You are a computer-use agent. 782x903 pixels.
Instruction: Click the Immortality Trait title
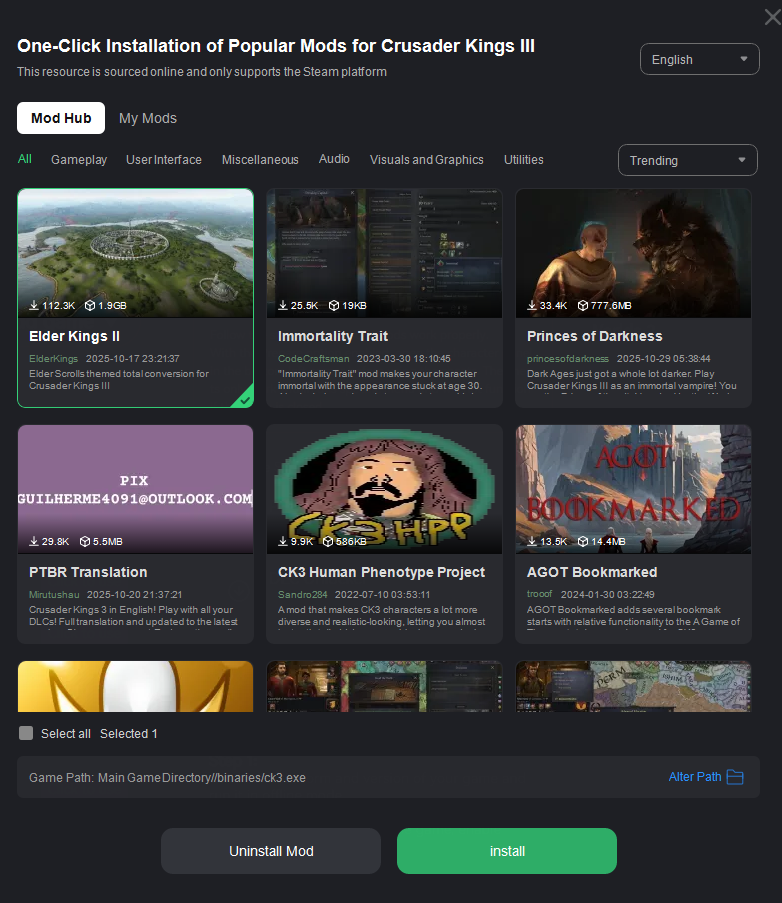click(x=333, y=336)
